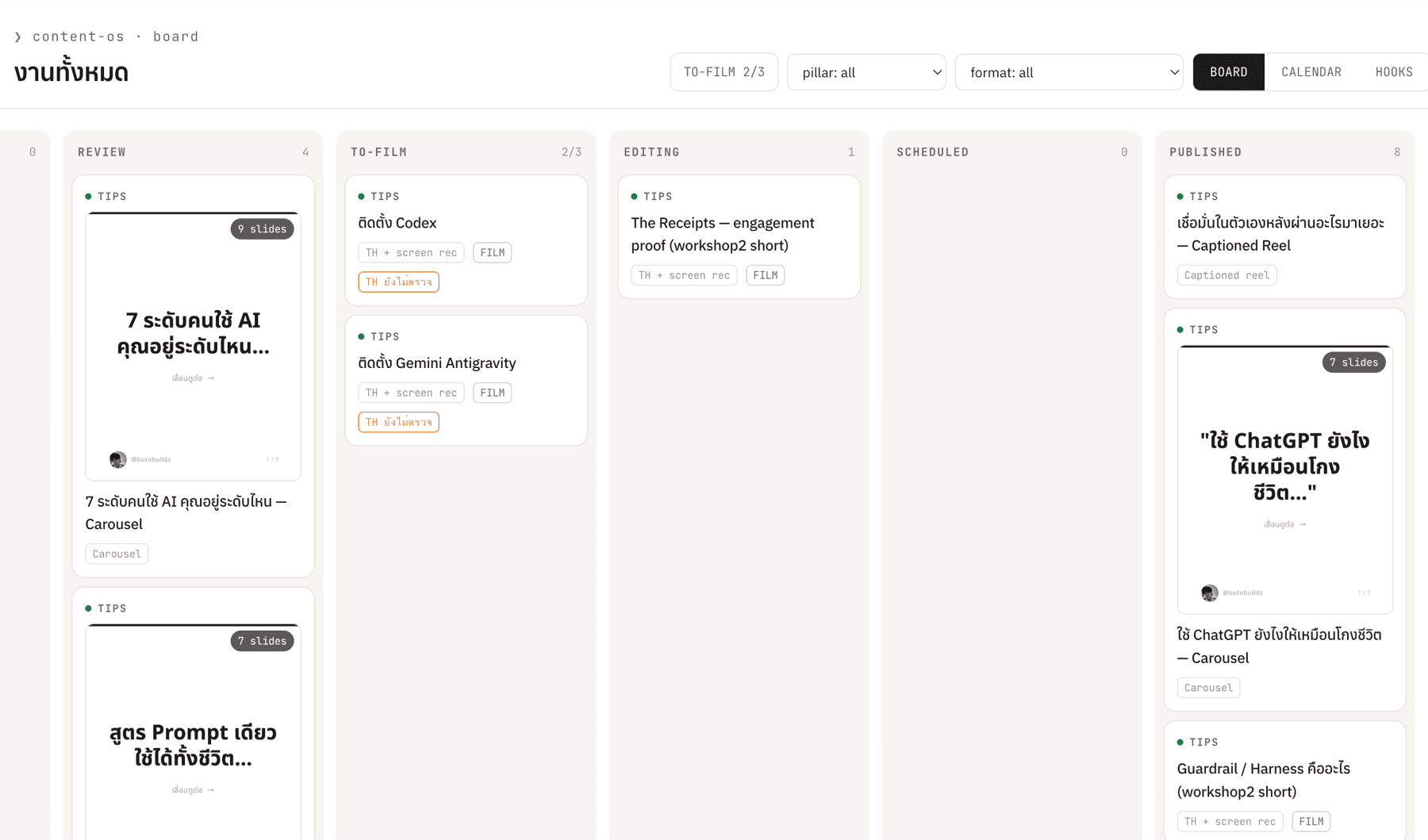Click the content-os board breadcrumb chevron

(18, 37)
